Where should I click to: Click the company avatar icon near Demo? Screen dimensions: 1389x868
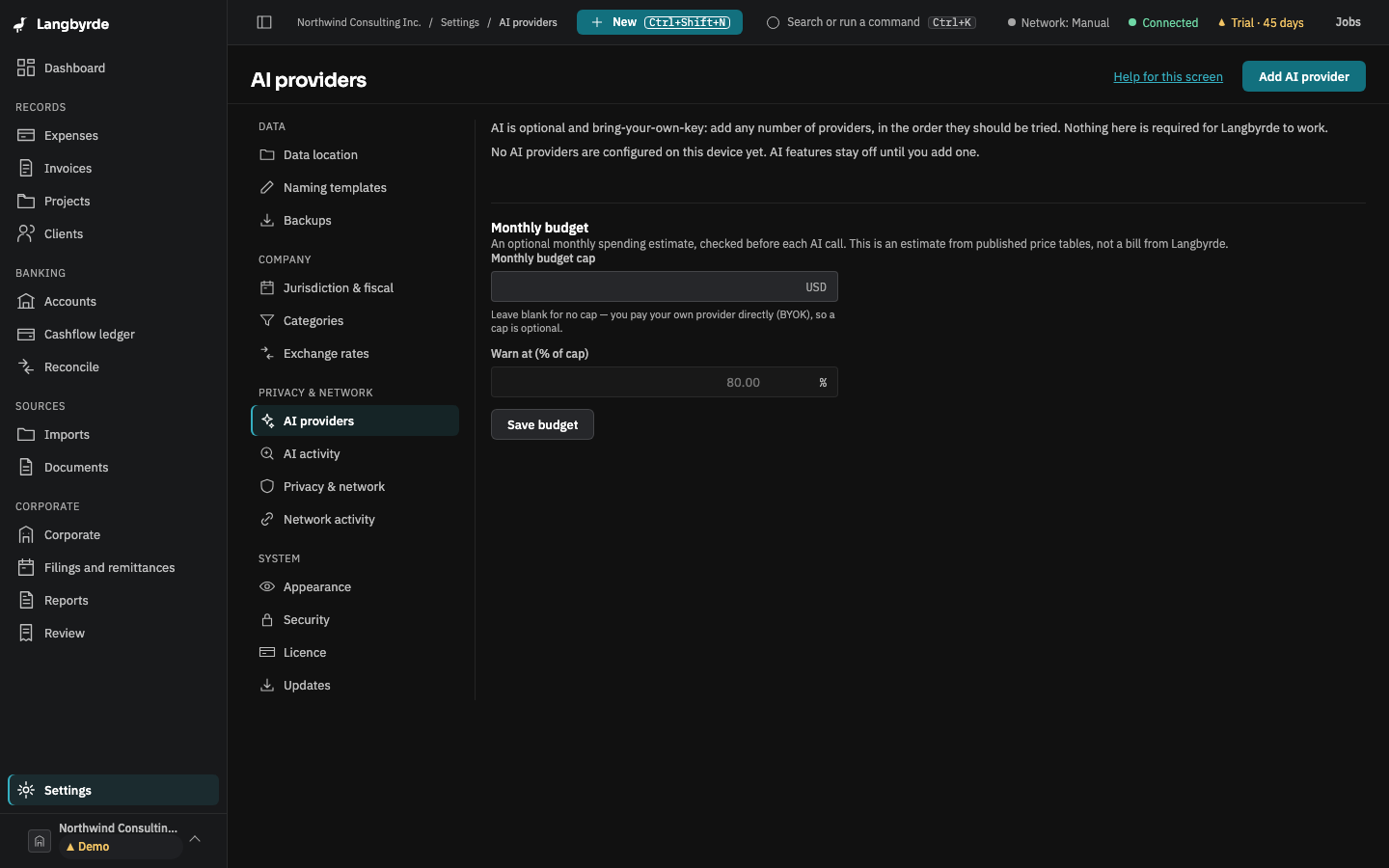(x=40, y=841)
